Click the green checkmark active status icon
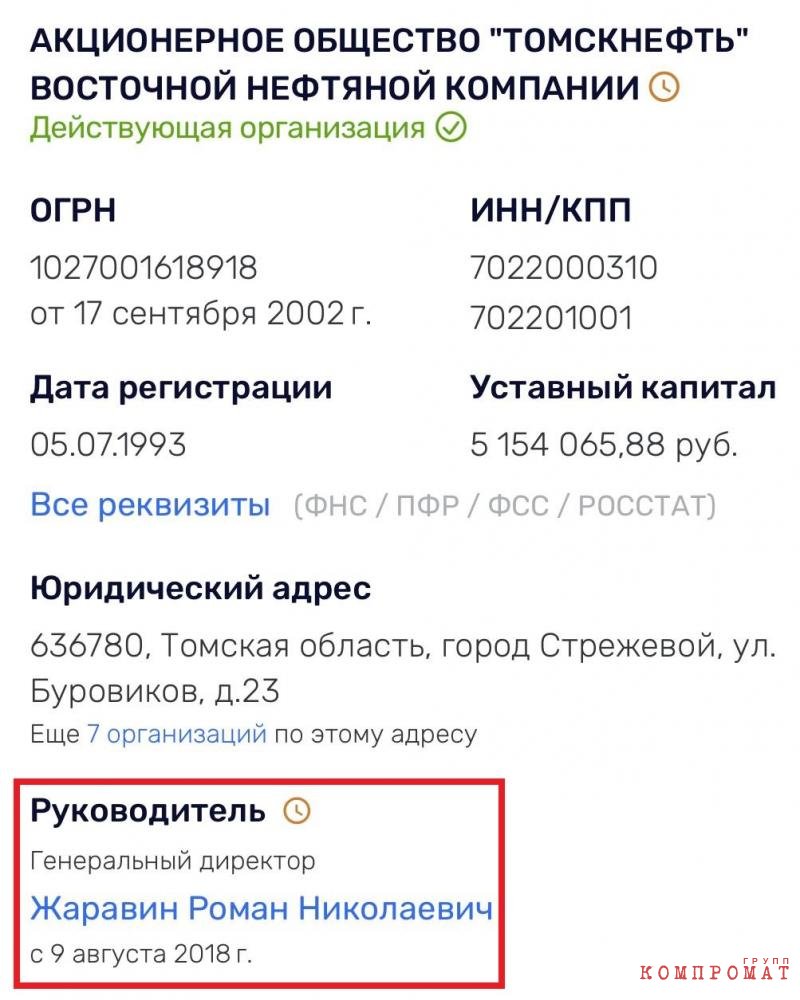 point(451,128)
